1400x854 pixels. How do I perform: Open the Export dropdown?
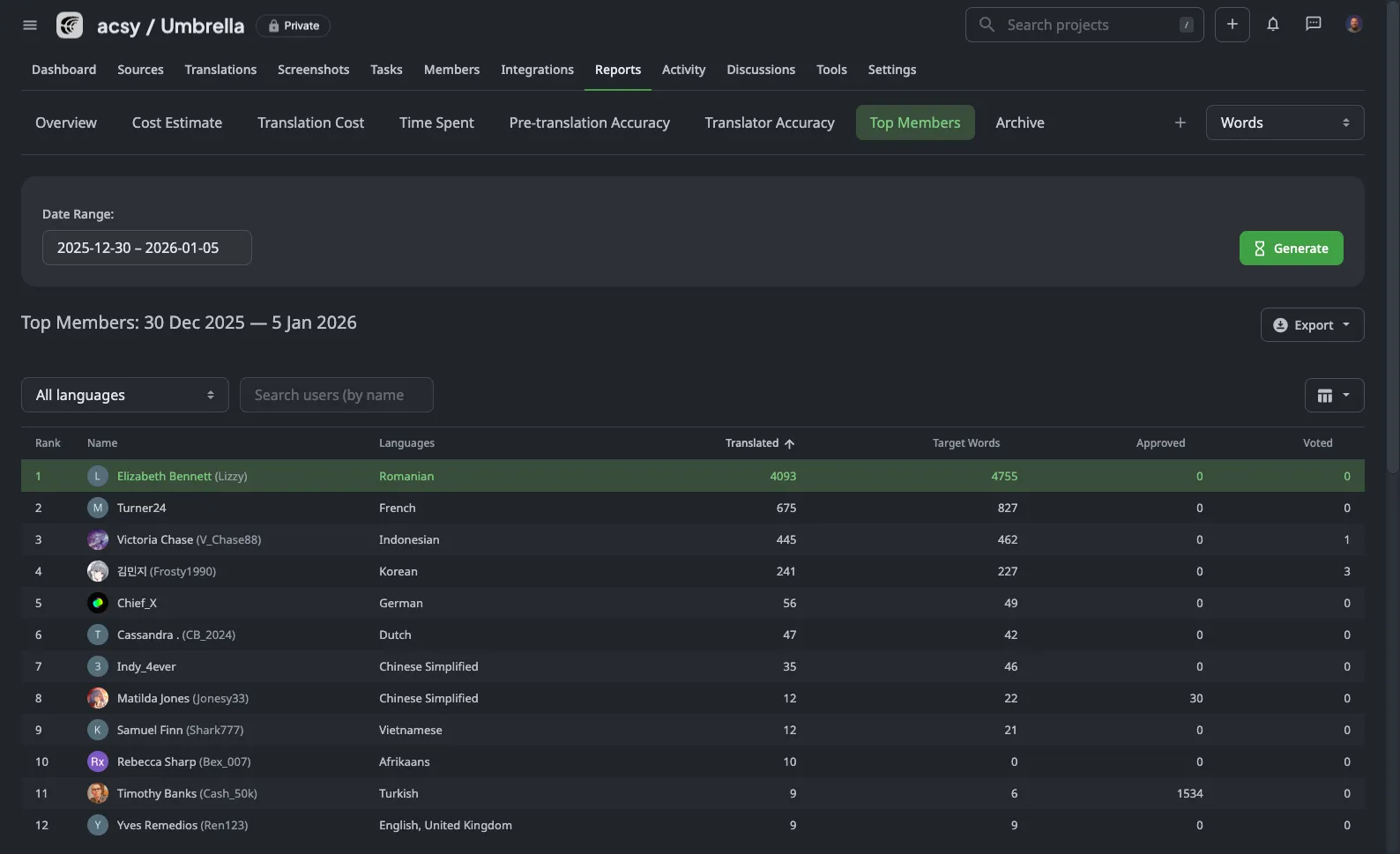click(1311, 325)
